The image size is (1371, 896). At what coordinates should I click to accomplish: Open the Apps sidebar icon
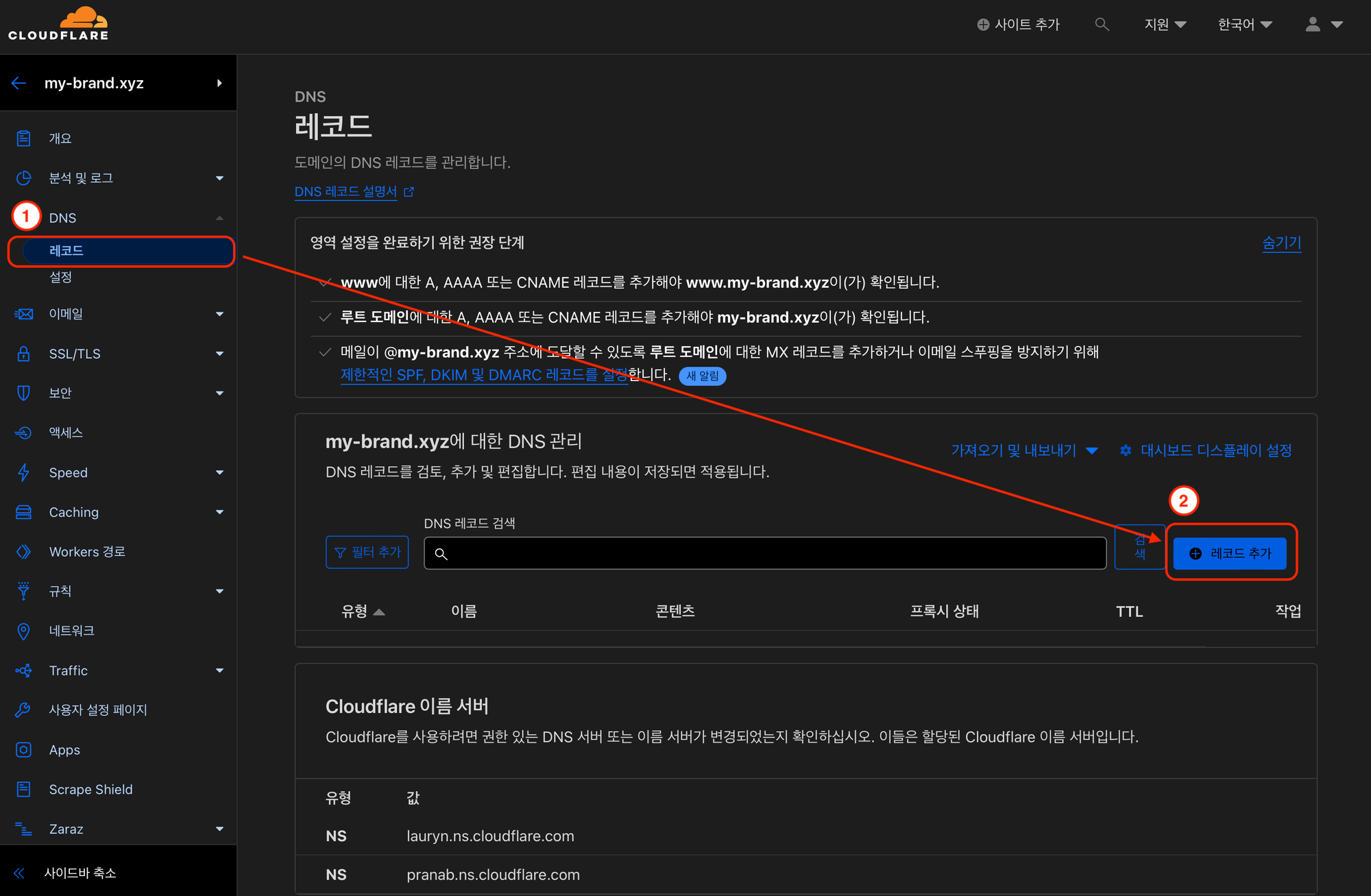(x=23, y=749)
